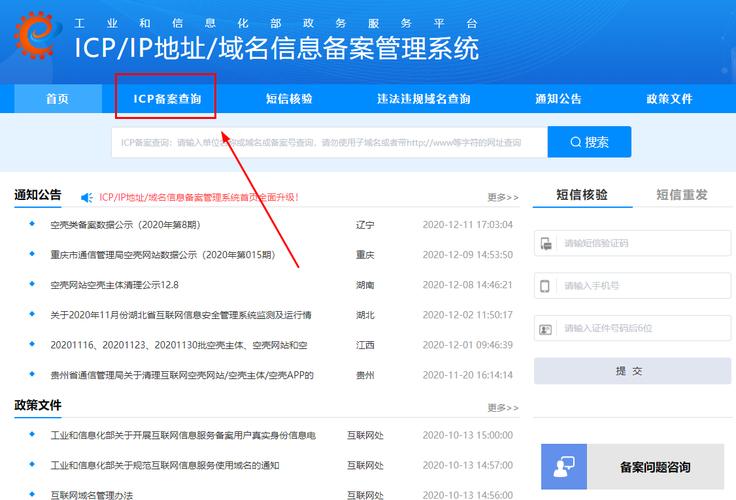Image resolution: width=736 pixels, height=500 pixels.
Task: Click the date 2020-12-09 14:53:50
Action: [x=468, y=255]
